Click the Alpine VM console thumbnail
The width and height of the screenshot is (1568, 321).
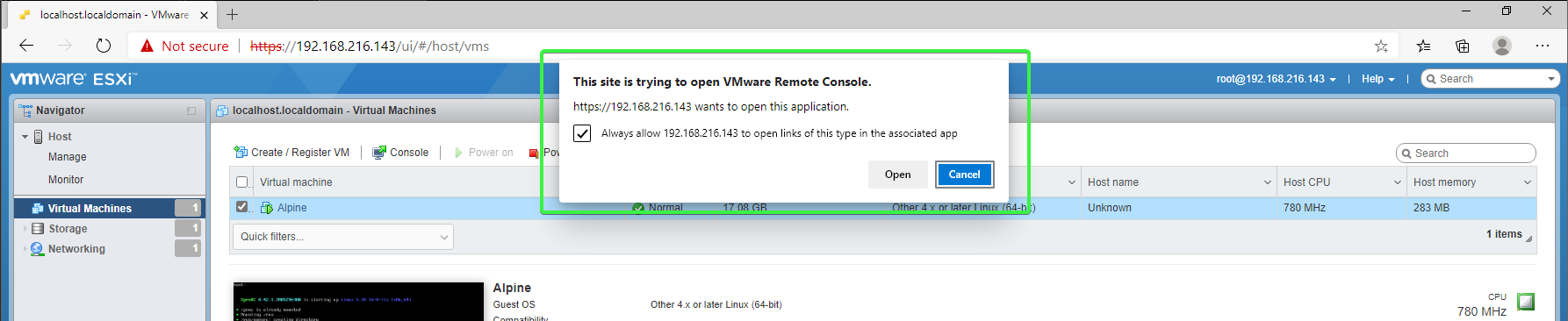[x=358, y=302]
